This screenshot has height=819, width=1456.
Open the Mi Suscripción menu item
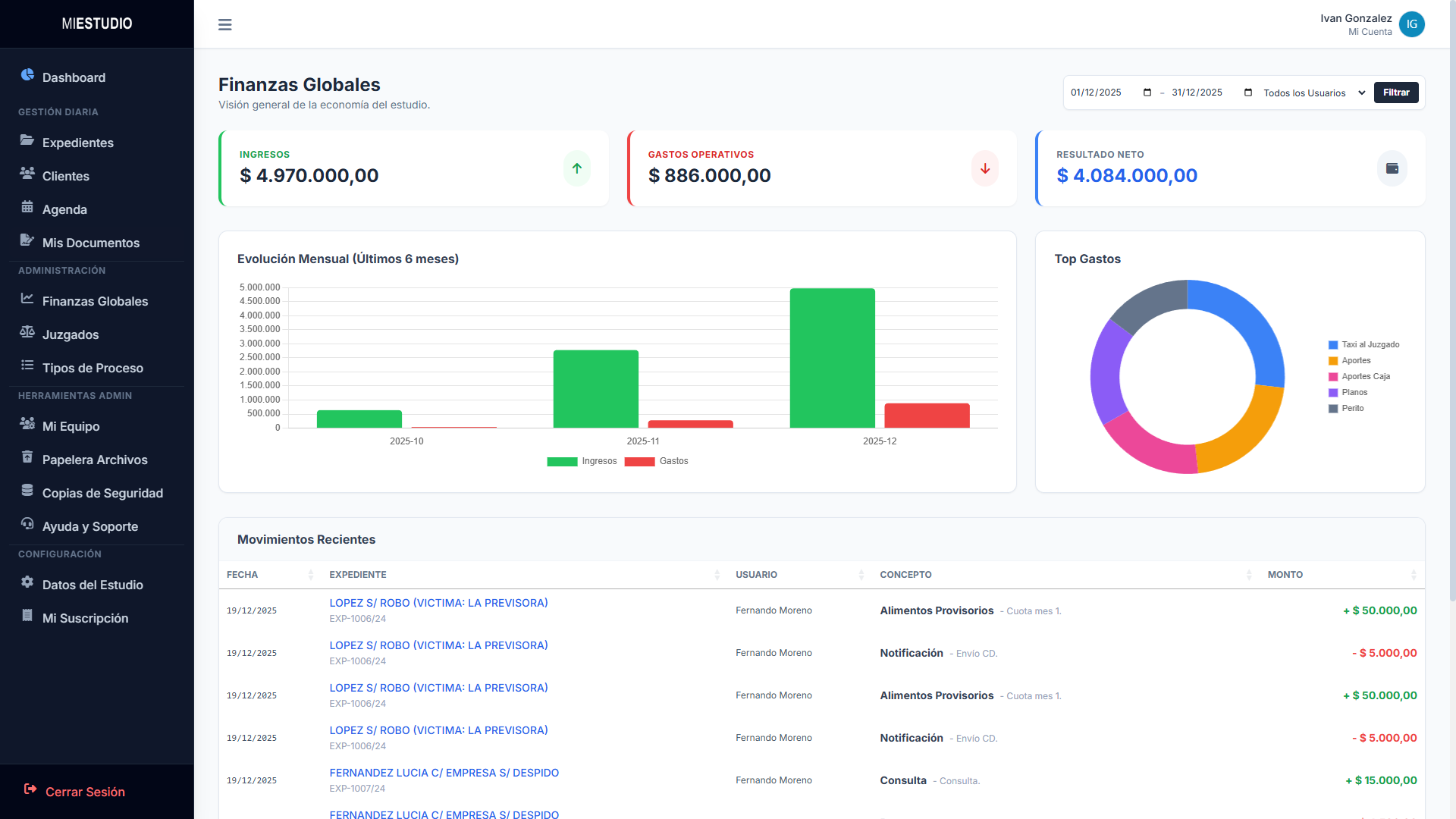pos(85,618)
